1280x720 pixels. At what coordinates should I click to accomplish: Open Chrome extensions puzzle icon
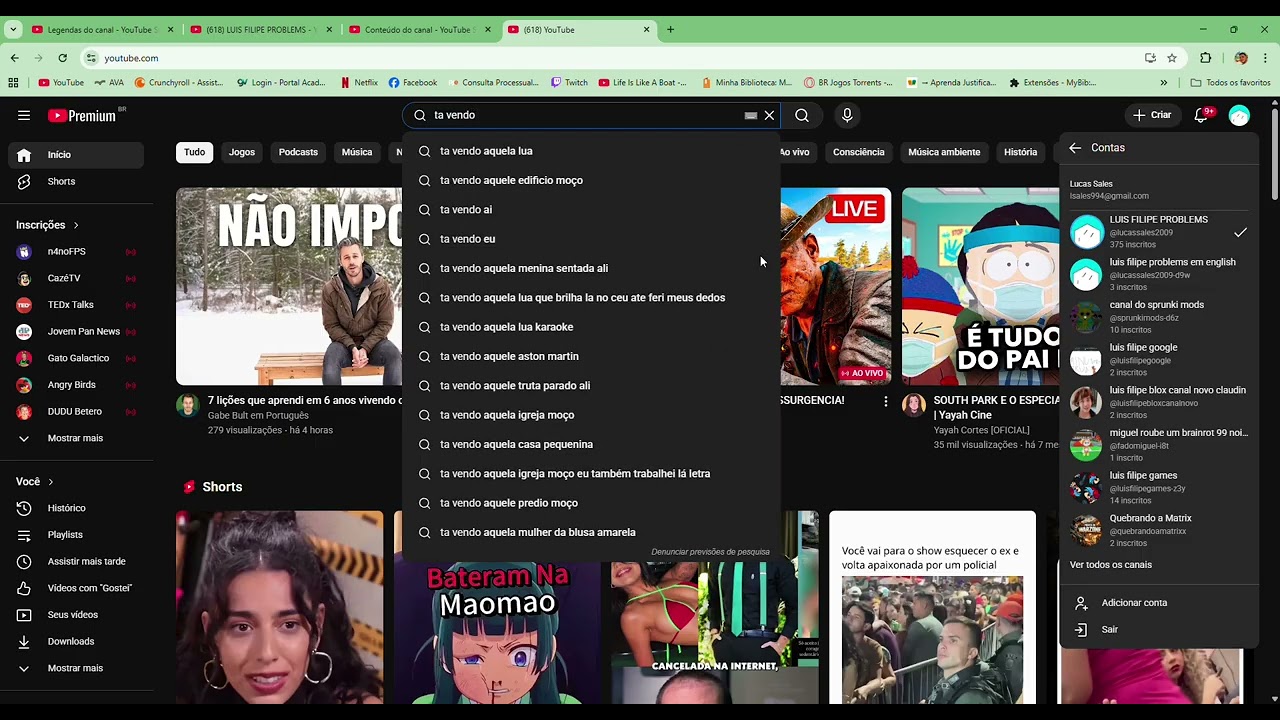point(1206,58)
